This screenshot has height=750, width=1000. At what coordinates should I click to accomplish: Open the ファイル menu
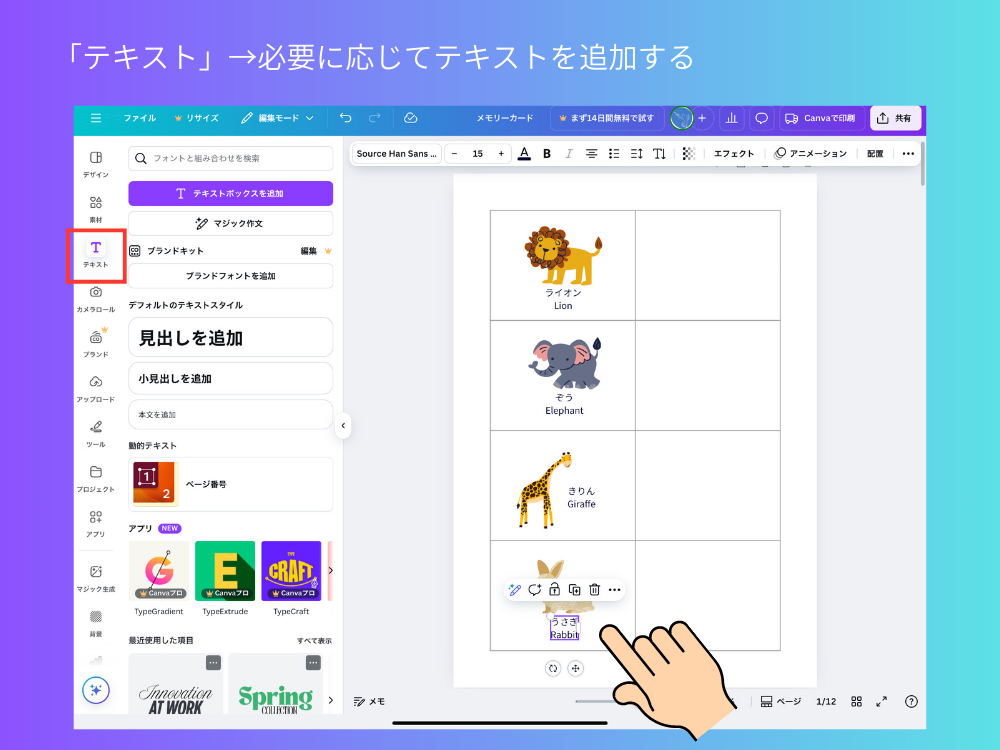(140, 117)
